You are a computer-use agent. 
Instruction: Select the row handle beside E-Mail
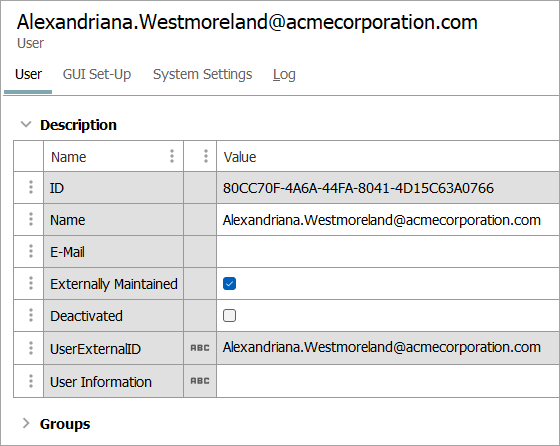31,251
